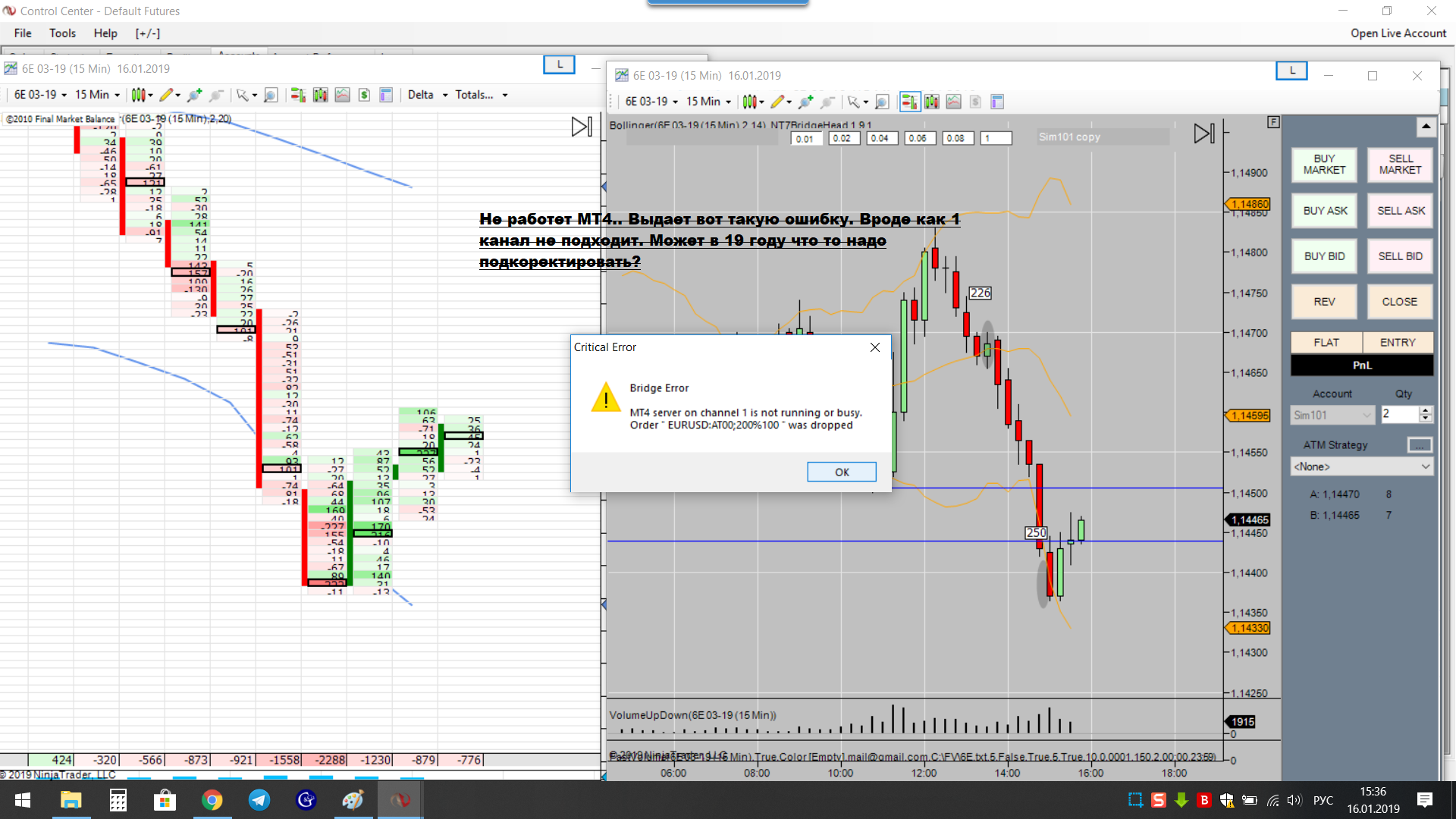Click Strategies dollar icon in left chart toolbar
Image resolution: width=1456 pixels, height=819 pixels.
[x=364, y=95]
